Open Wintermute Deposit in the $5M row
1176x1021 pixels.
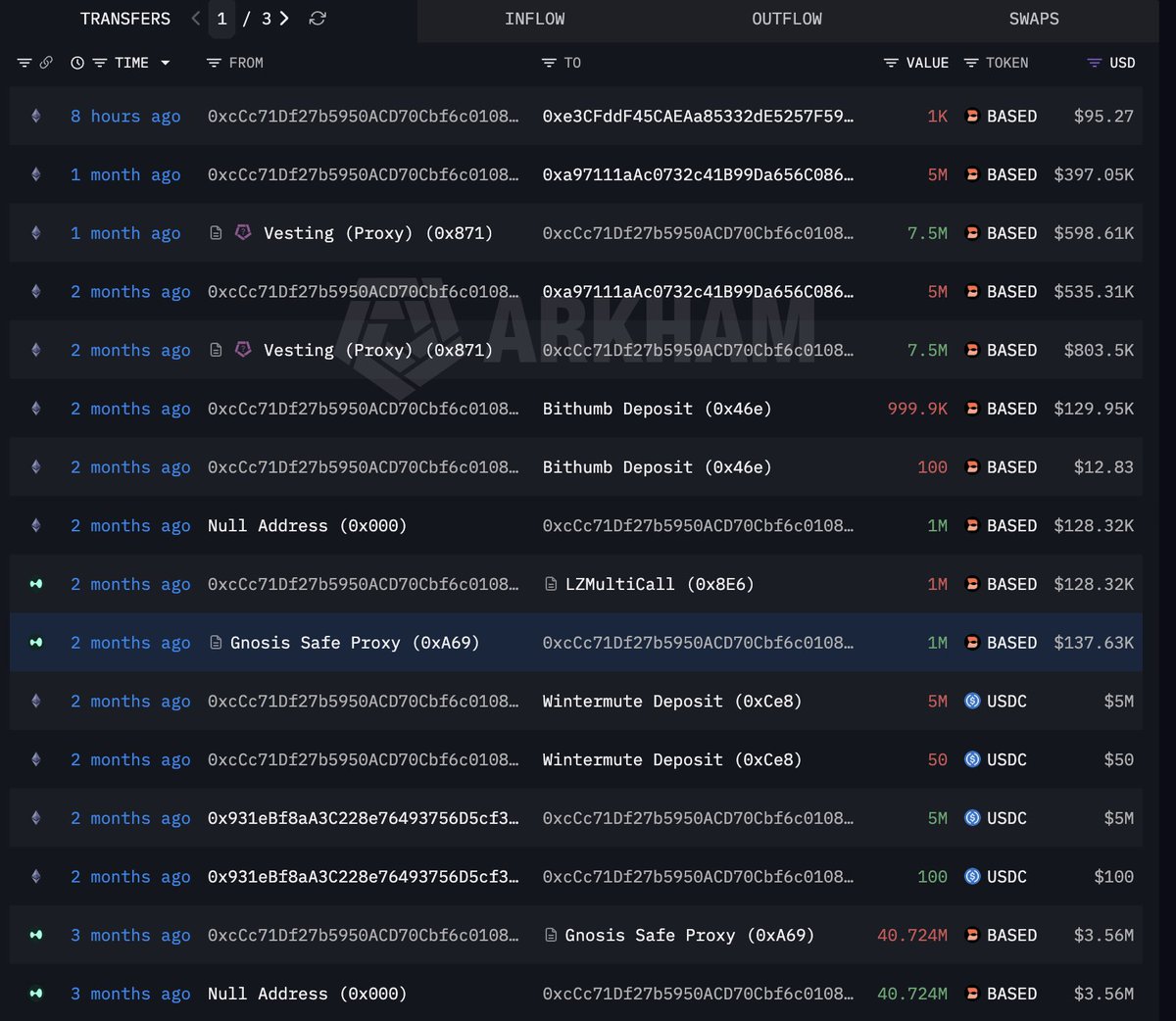(x=672, y=702)
